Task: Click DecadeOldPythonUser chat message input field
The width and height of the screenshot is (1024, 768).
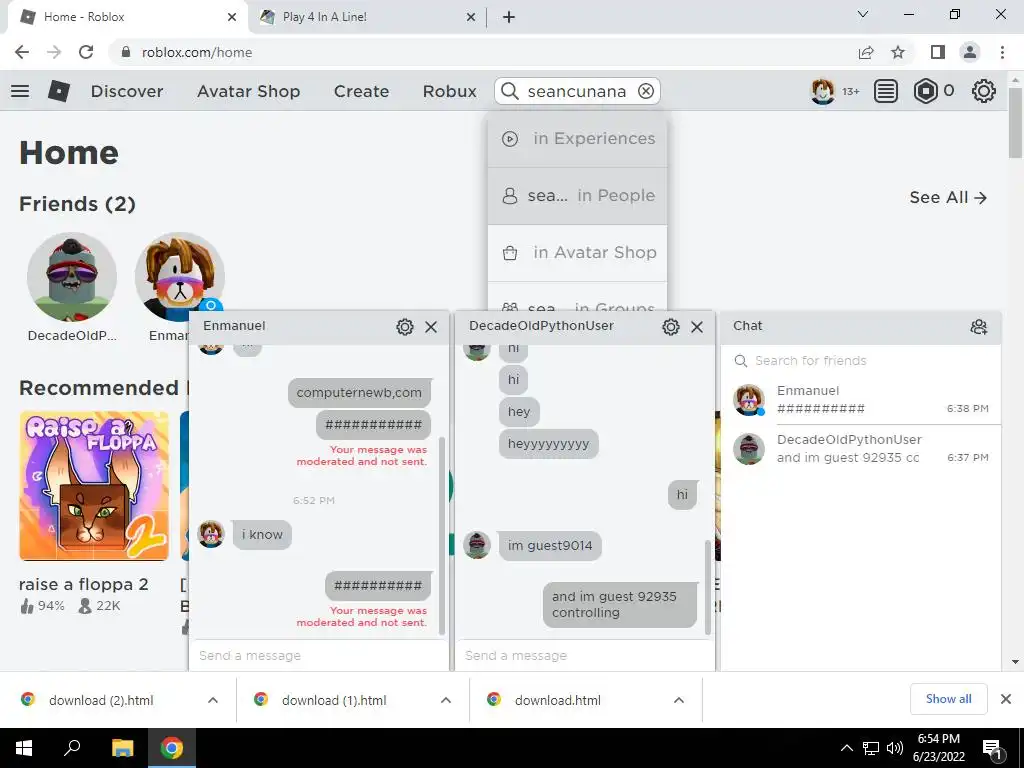Action: (x=584, y=655)
